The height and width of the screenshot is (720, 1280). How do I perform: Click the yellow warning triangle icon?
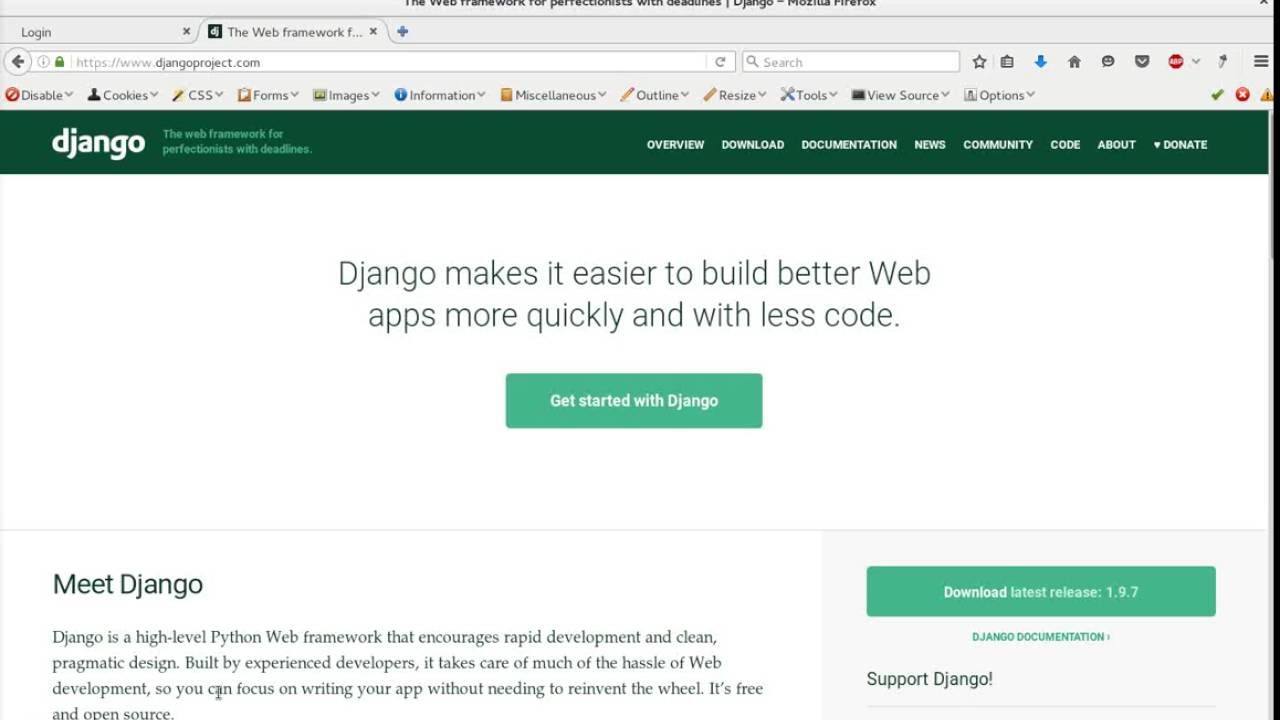(x=1267, y=95)
